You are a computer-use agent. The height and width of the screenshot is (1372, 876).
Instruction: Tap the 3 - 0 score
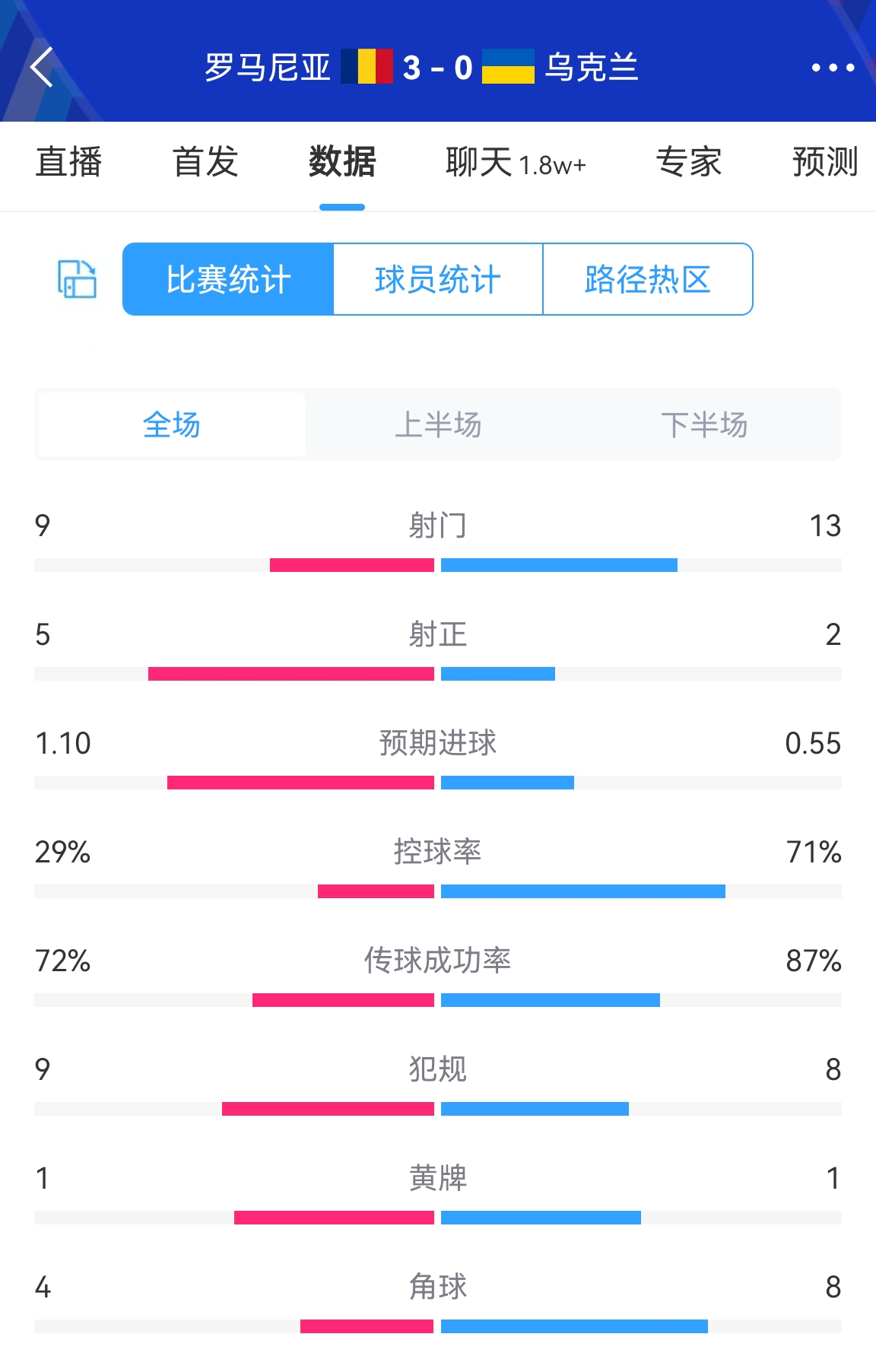[x=437, y=68]
